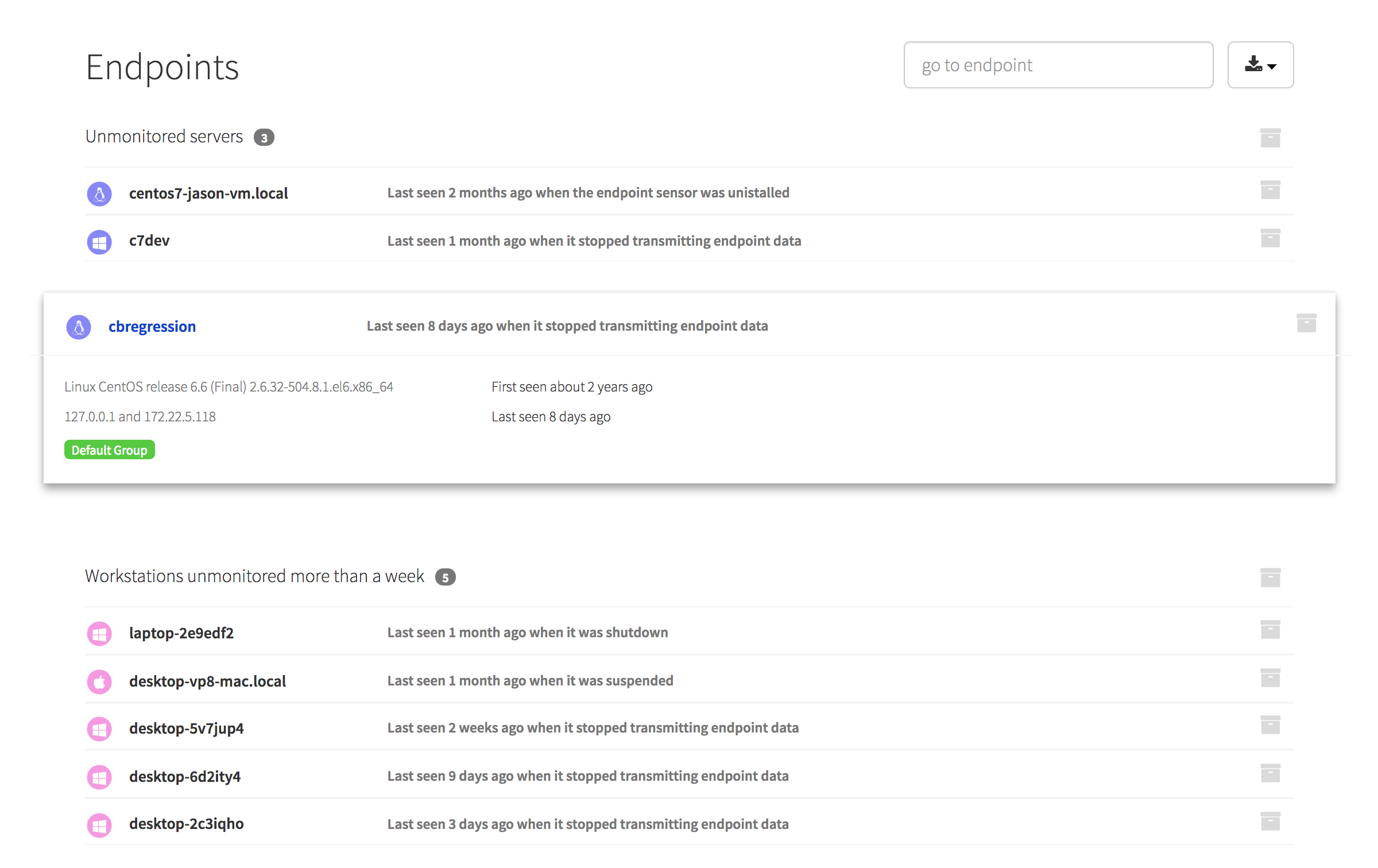The width and height of the screenshot is (1378, 868).
Task: Click the Default Group tag
Action: (x=109, y=450)
